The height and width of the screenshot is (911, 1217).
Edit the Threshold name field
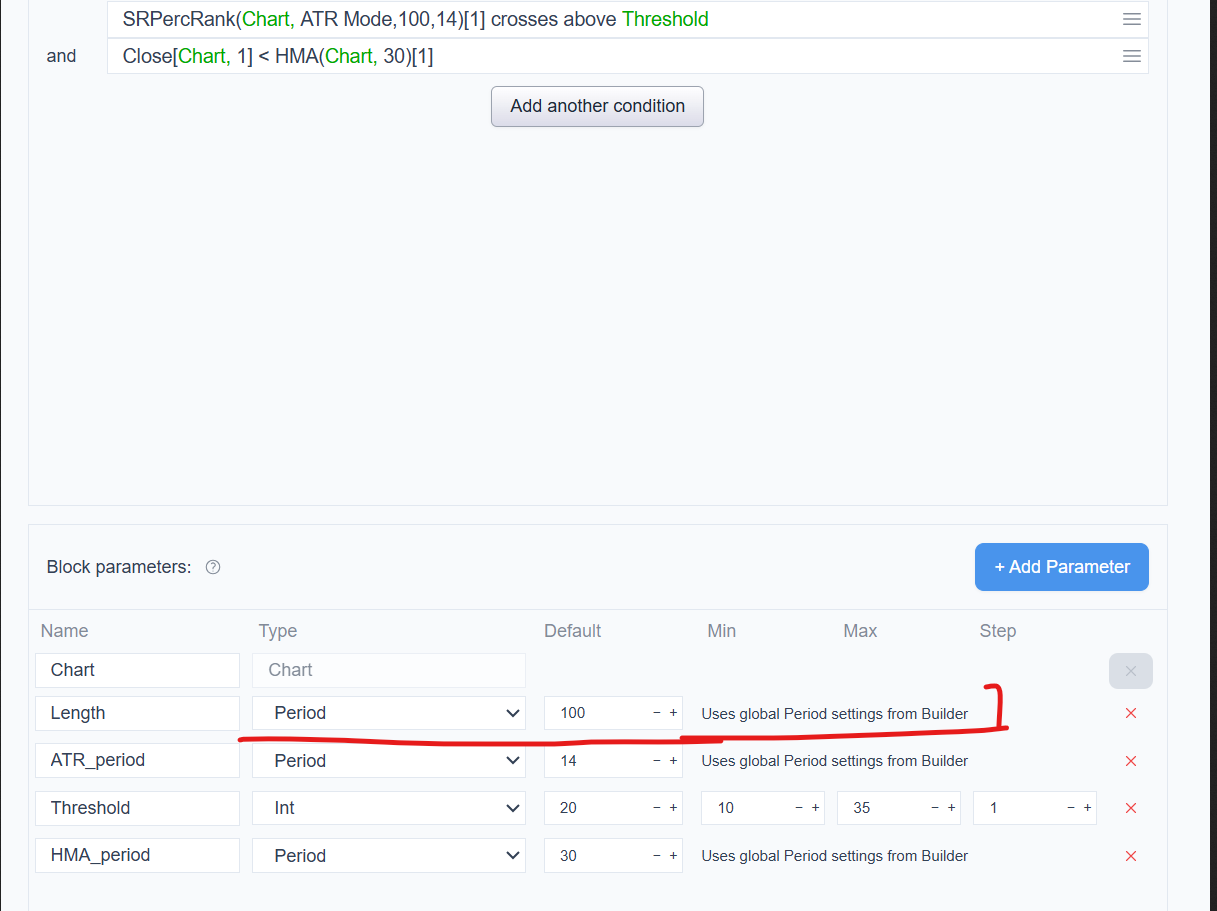pyautogui.click(x=138, y=808)
